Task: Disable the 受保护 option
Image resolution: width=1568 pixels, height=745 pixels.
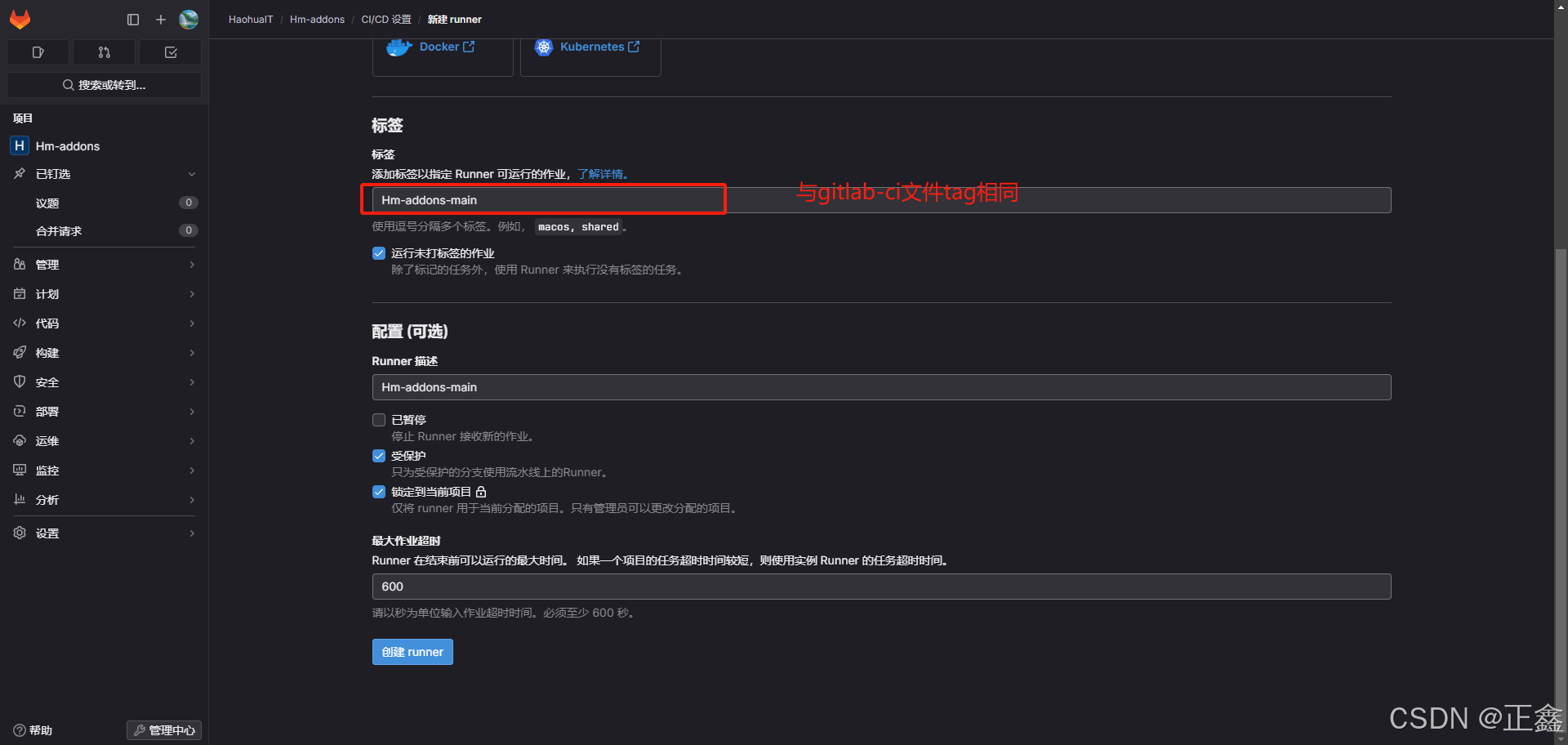Action: pyautogui.click(x=378, y=456)
